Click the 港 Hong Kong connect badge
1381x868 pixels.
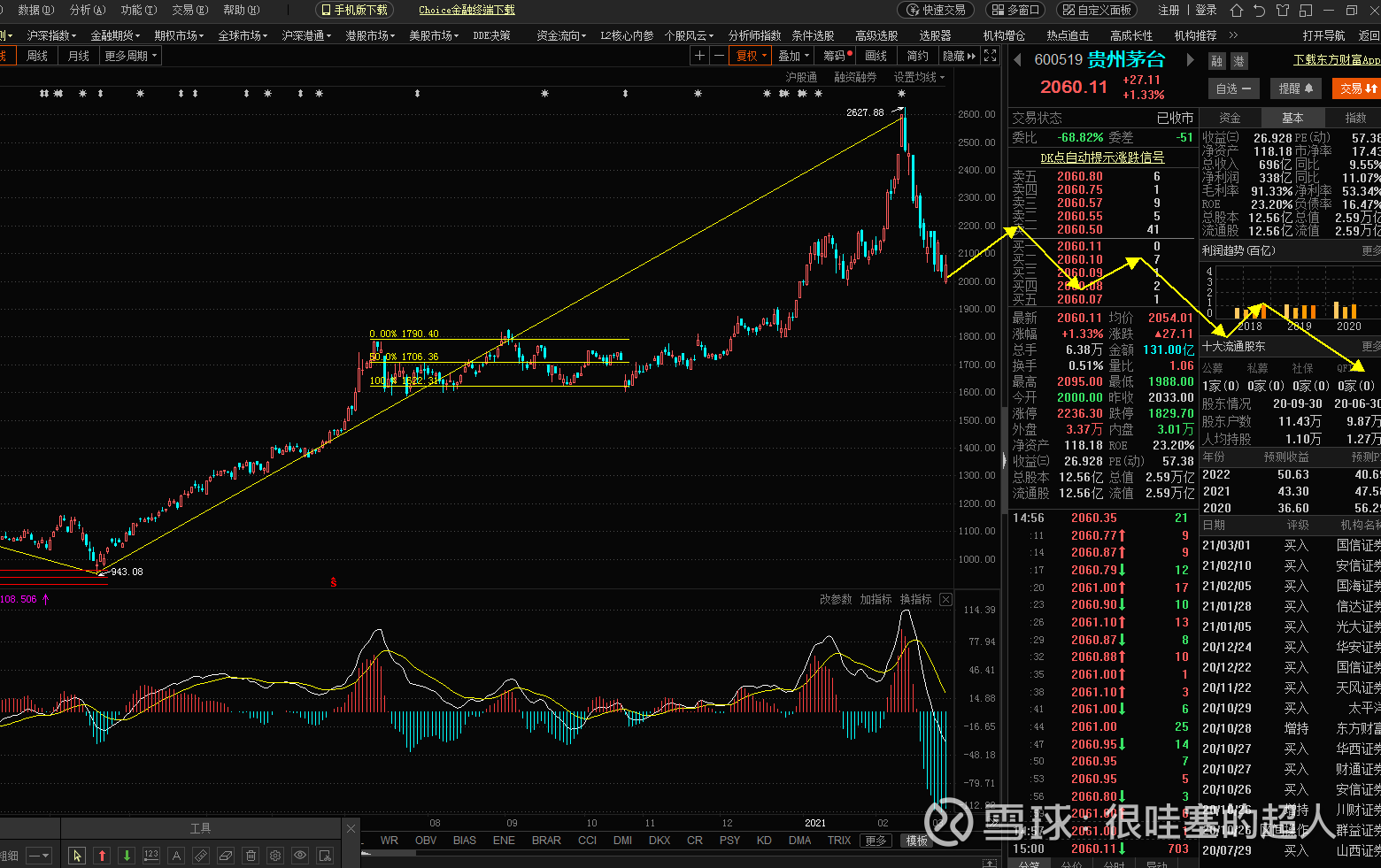click(1238, 61)
